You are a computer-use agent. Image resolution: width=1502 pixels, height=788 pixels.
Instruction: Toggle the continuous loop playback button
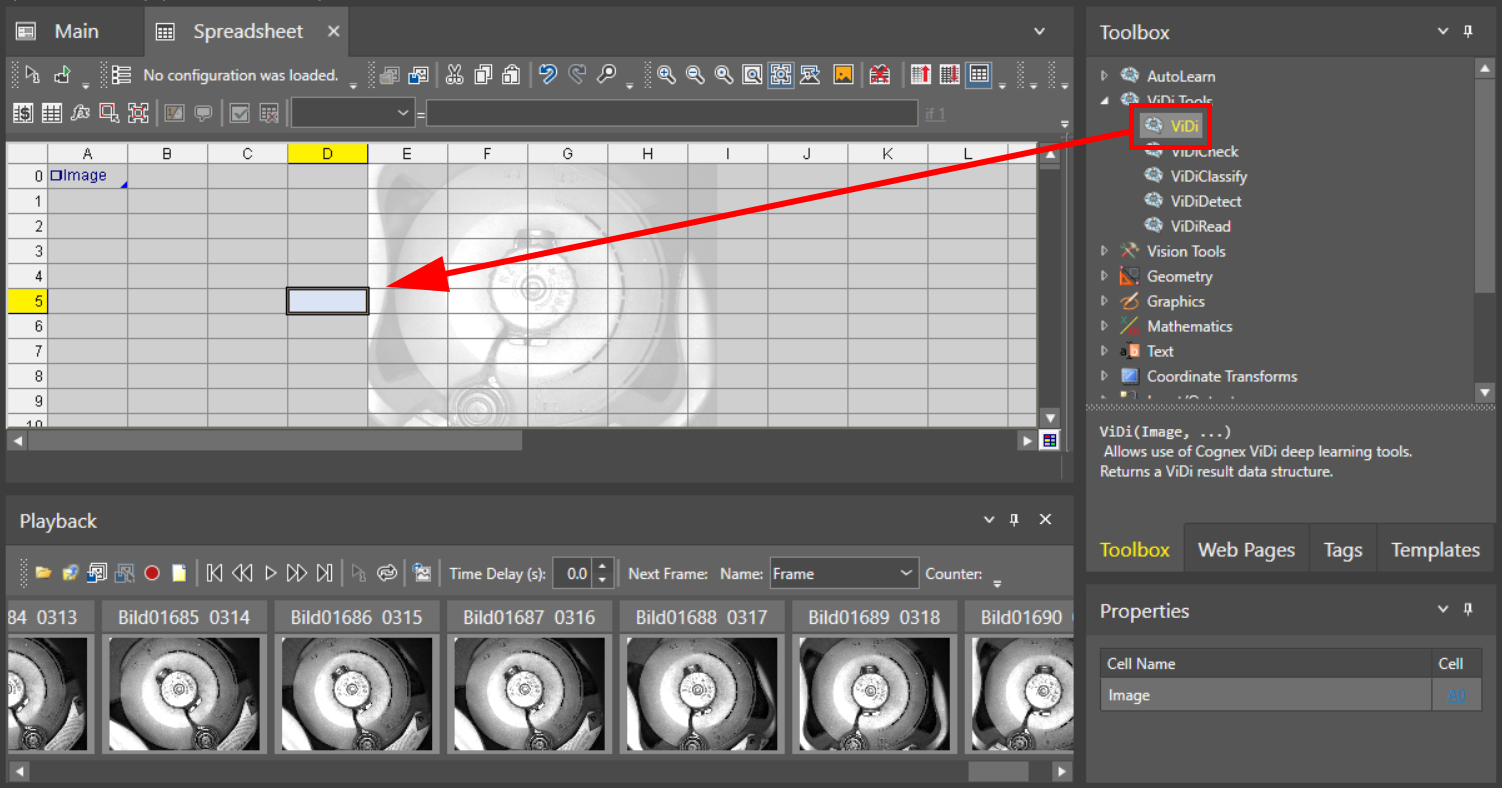pyautogui.click(x=387, y=573)
